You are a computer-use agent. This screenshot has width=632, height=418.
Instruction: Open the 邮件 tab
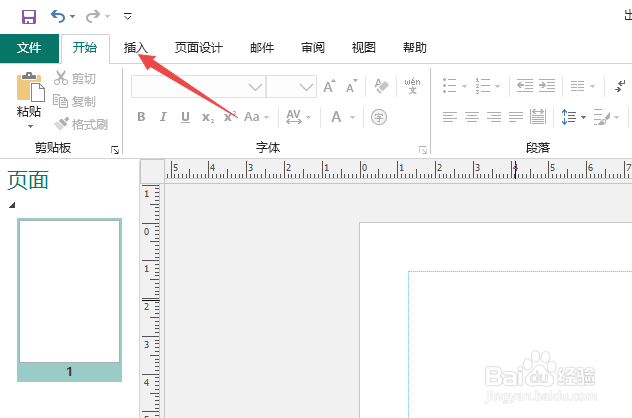coord(262,48)
